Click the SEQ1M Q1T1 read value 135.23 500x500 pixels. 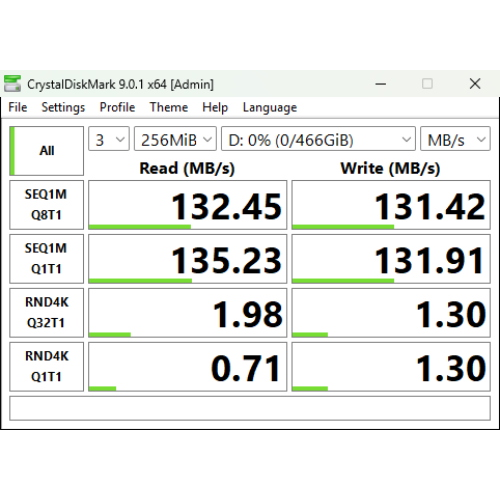[188, 259]
